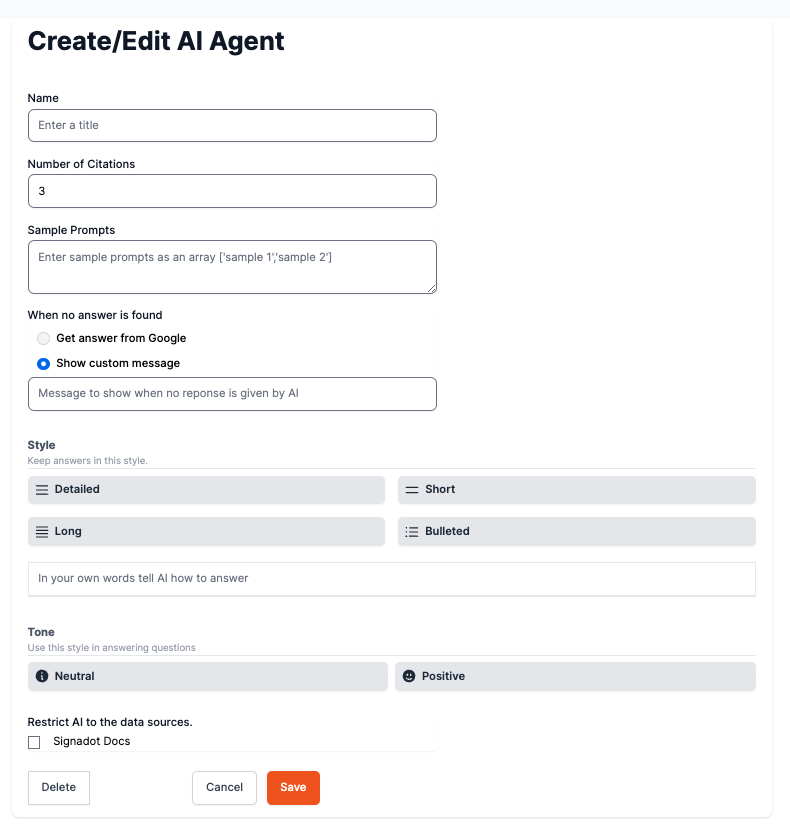The image size is (790, 830).
Task: Click the Delete button
Action: (59, 788)
